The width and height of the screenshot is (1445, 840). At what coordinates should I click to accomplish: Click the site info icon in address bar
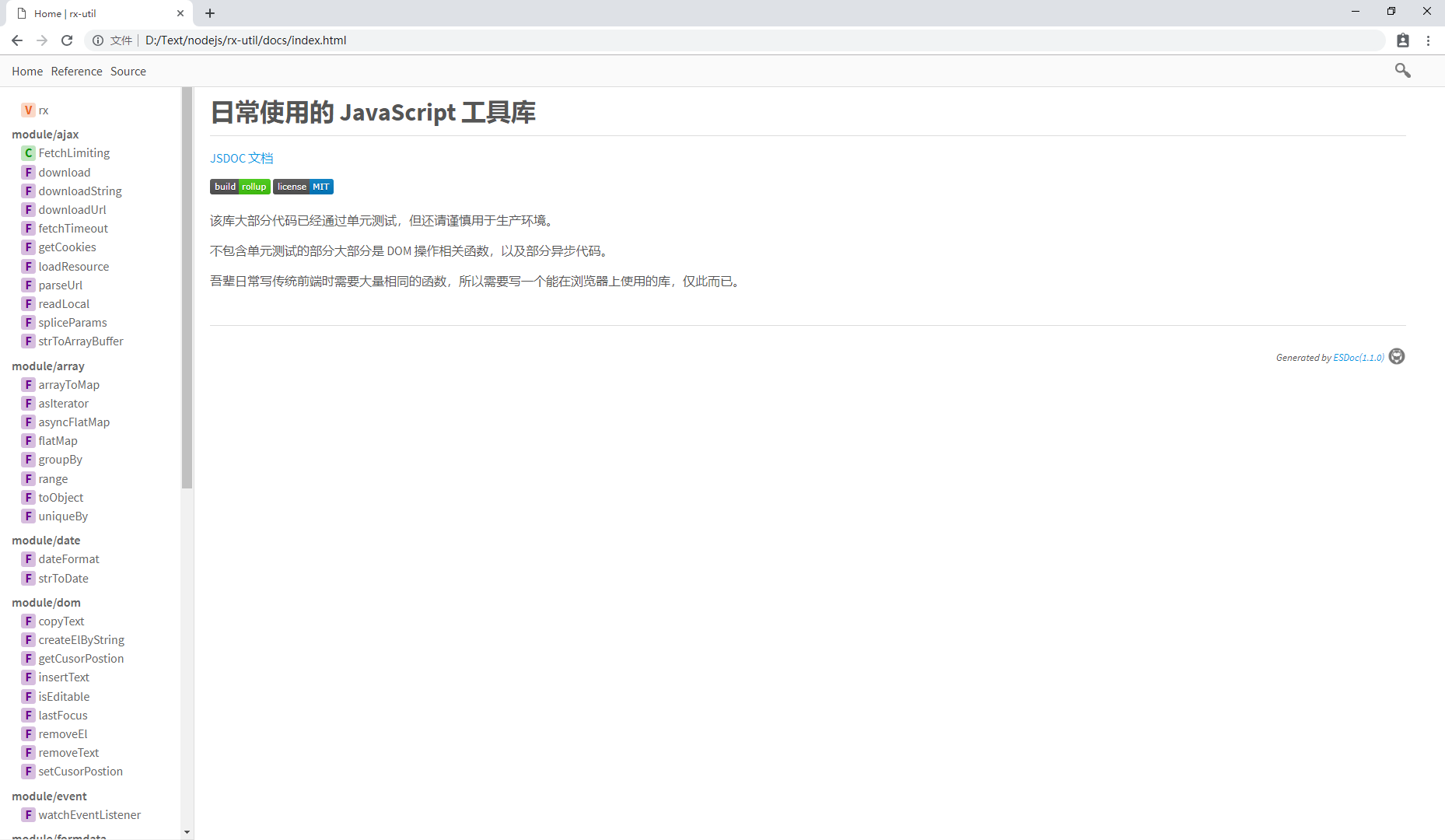[98, 40]
